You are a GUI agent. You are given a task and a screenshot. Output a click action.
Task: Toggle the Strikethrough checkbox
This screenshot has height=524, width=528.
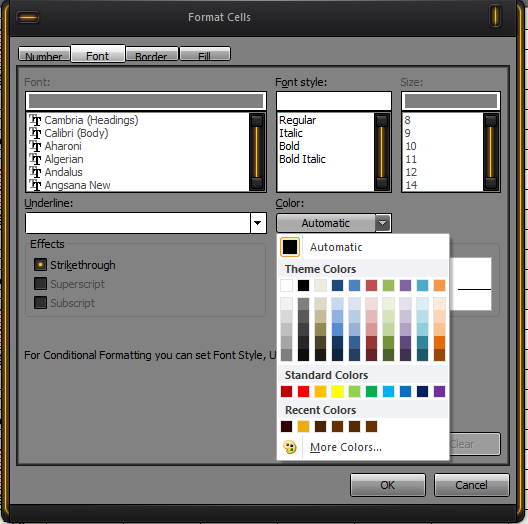pos(40,265)
